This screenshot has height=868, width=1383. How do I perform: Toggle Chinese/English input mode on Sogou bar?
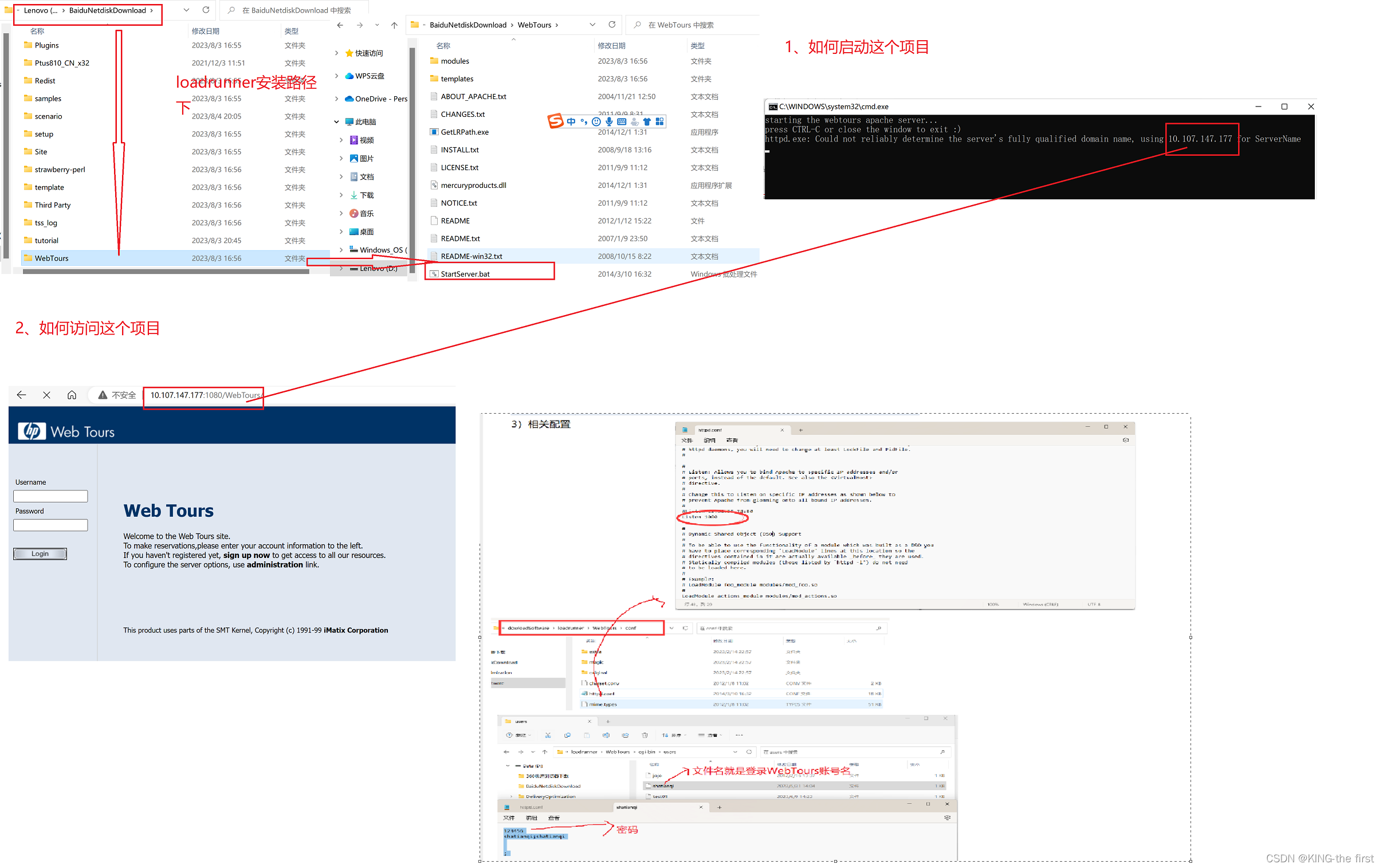click(571, 121)
